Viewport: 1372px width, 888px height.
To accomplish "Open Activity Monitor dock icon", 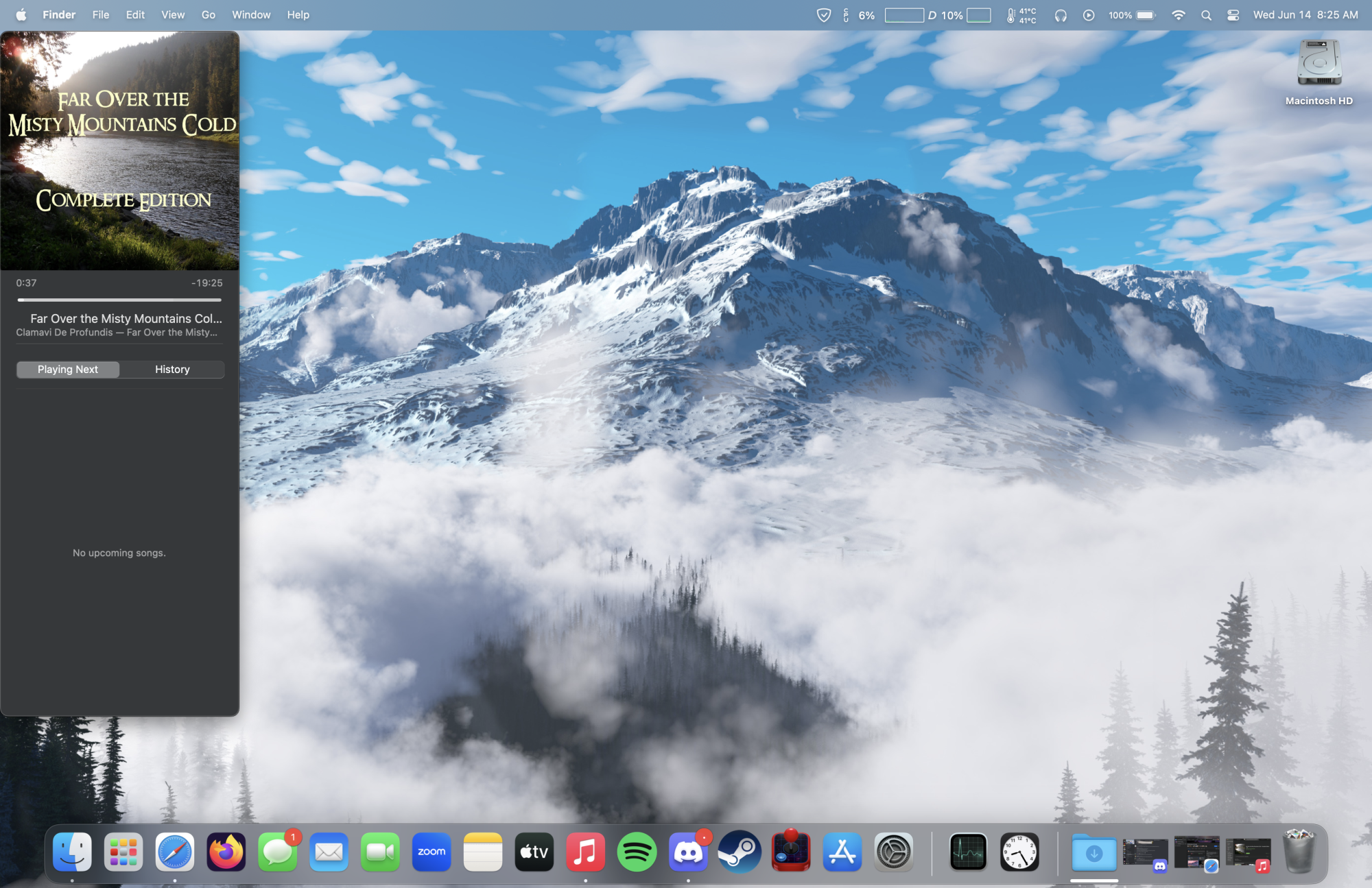I will click(x=968, y=852).
